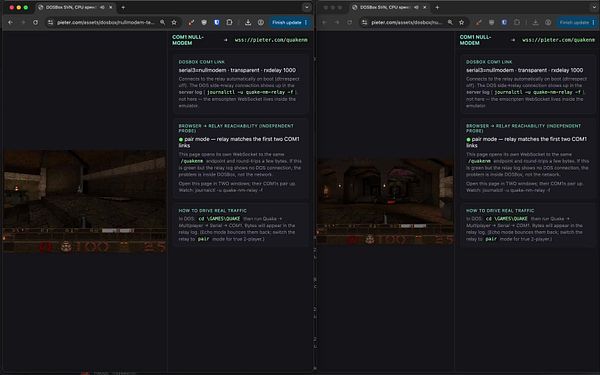The image size is (600, 375).
Task: Mute the right window's DOSBox tab audio
Action: (416, 7)
